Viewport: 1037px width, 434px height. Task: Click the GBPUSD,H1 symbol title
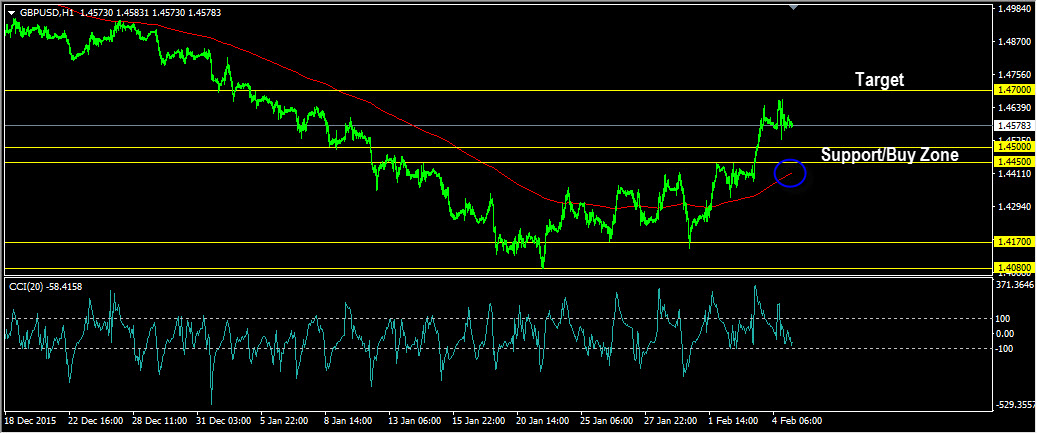tap(46, 12)
